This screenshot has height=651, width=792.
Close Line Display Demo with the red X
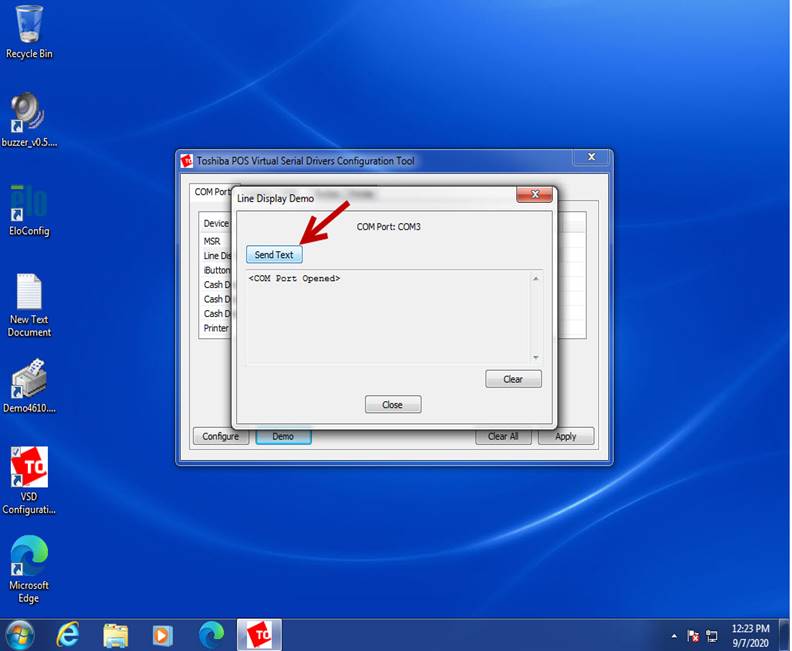click(534, 194)
